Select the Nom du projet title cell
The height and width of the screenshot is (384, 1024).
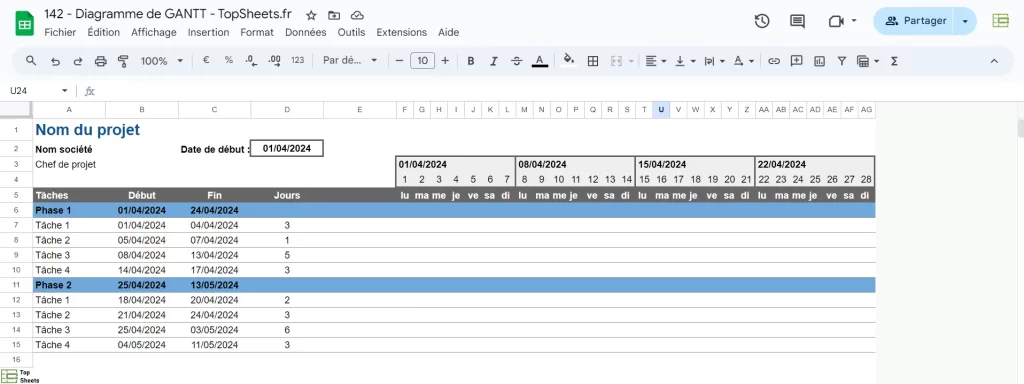[88, 130]
